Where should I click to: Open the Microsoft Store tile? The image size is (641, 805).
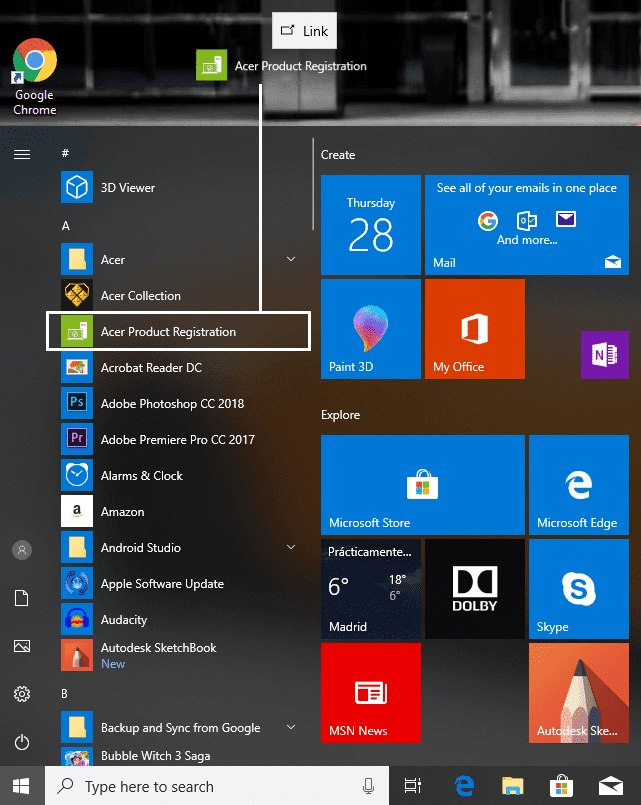(423, 485)
